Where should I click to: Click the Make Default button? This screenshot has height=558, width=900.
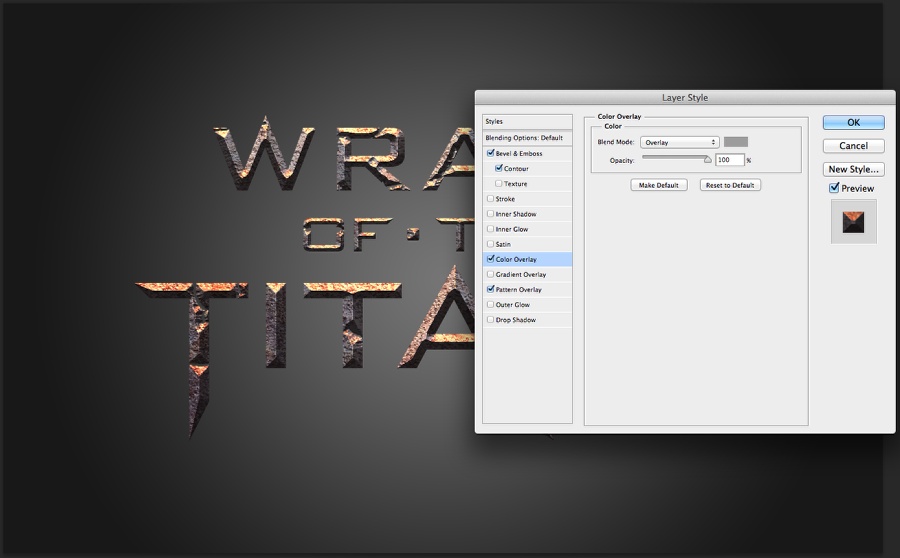[x=659, y=185]
